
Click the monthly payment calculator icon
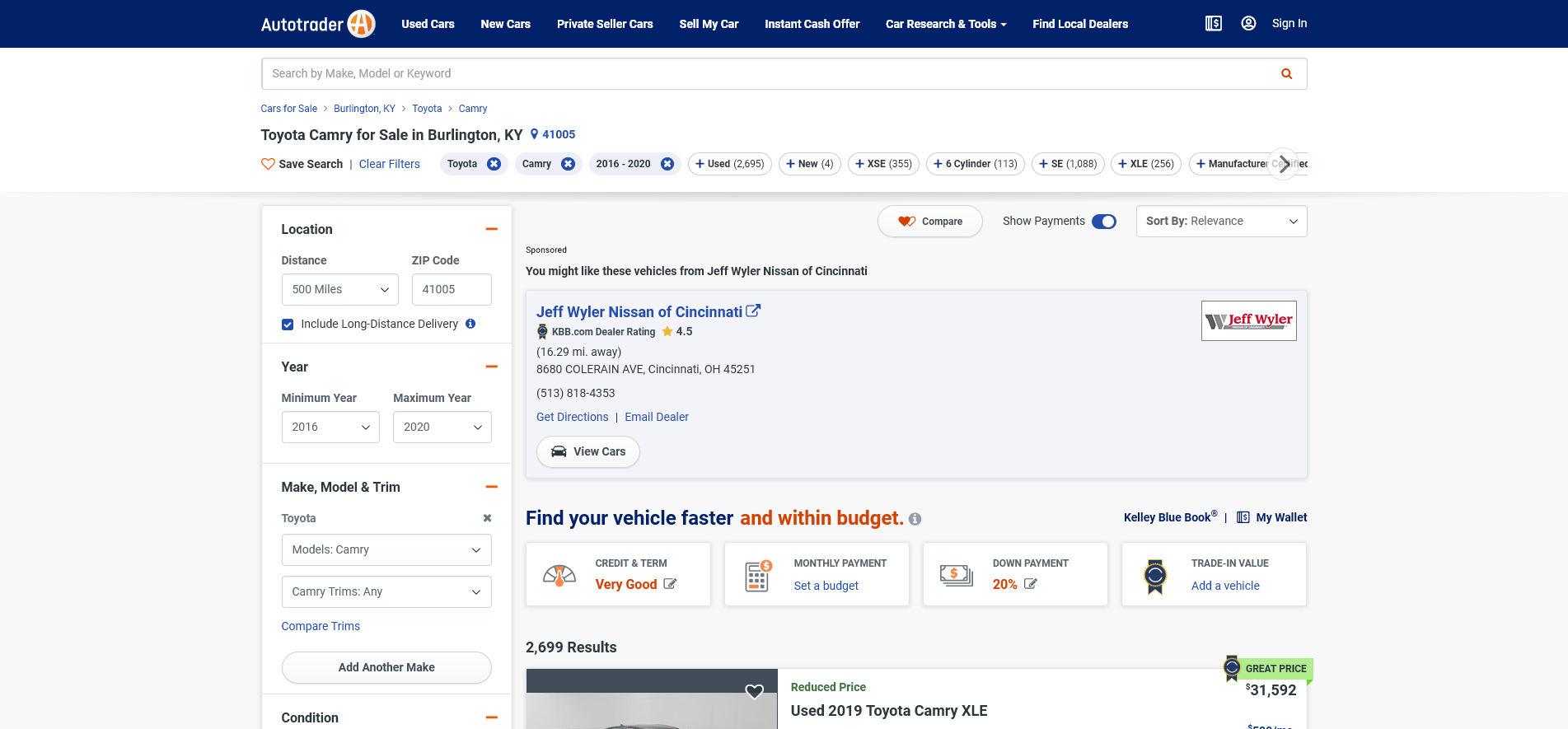coord(758,576)
